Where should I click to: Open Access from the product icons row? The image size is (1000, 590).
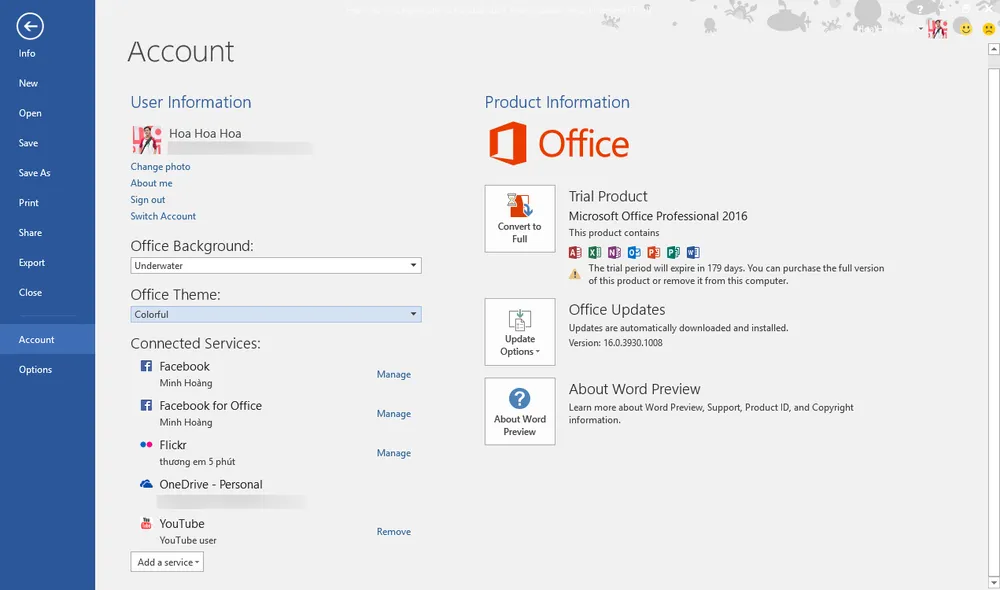pos(575,252)
